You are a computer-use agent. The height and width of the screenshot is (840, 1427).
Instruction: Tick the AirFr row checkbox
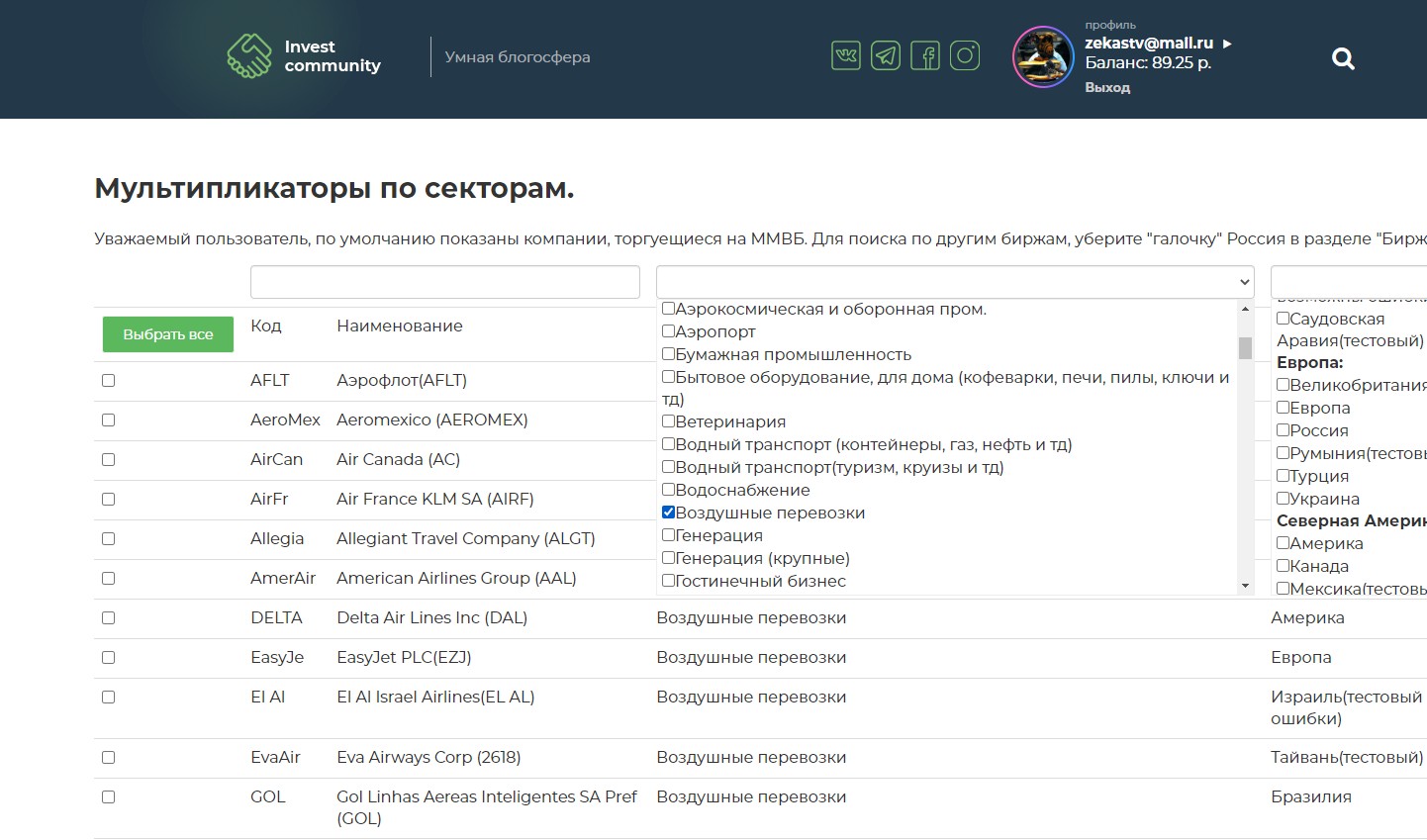click(109, 500)
